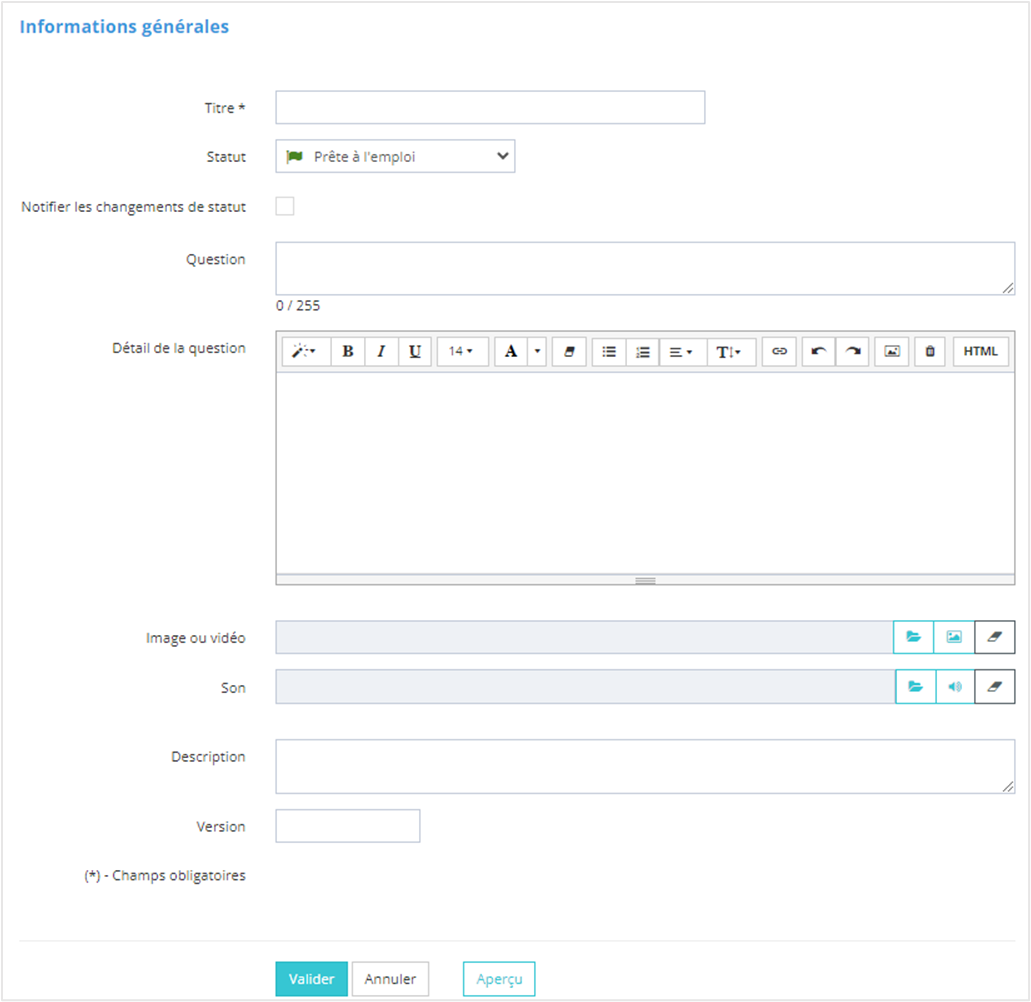Click the Valider button
This screenshot has height=1002, width=1031.
point(311,980)
